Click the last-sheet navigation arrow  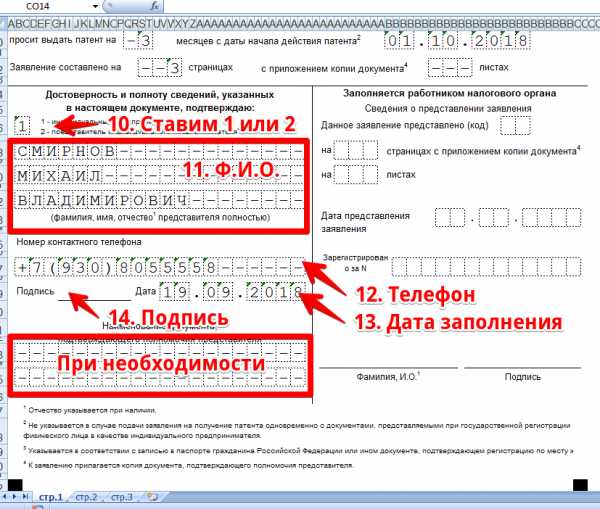pos(25,497)
